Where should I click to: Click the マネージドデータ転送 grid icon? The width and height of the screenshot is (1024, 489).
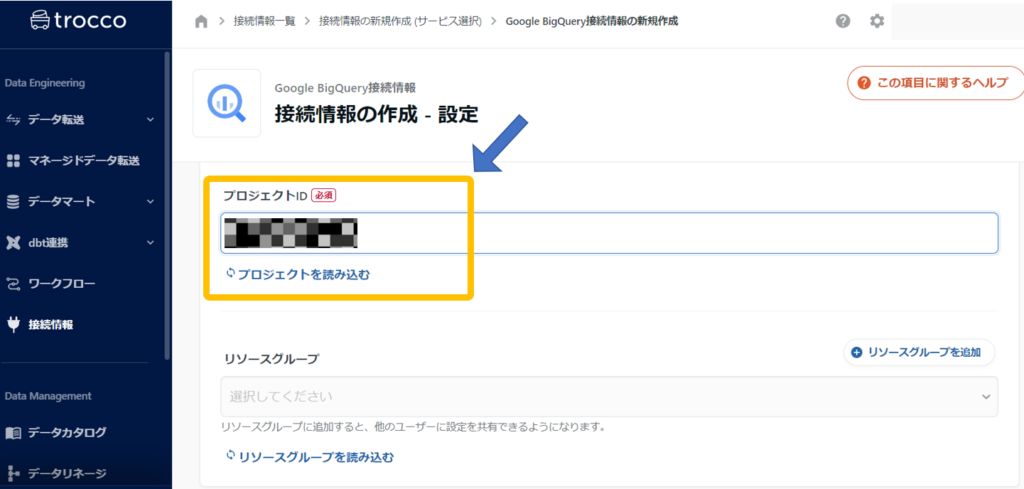13,161
